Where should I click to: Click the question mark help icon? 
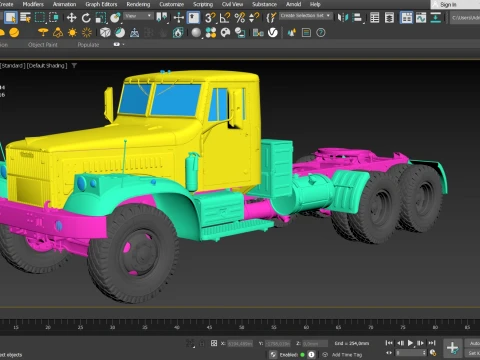point(321,33)
